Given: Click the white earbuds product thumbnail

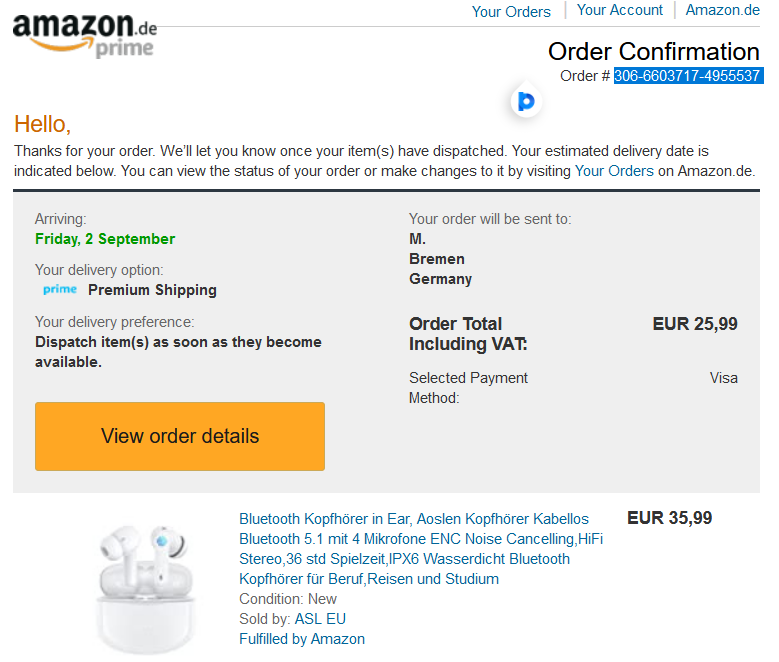Looking at the screenshot, I should (x=145, y=589).
